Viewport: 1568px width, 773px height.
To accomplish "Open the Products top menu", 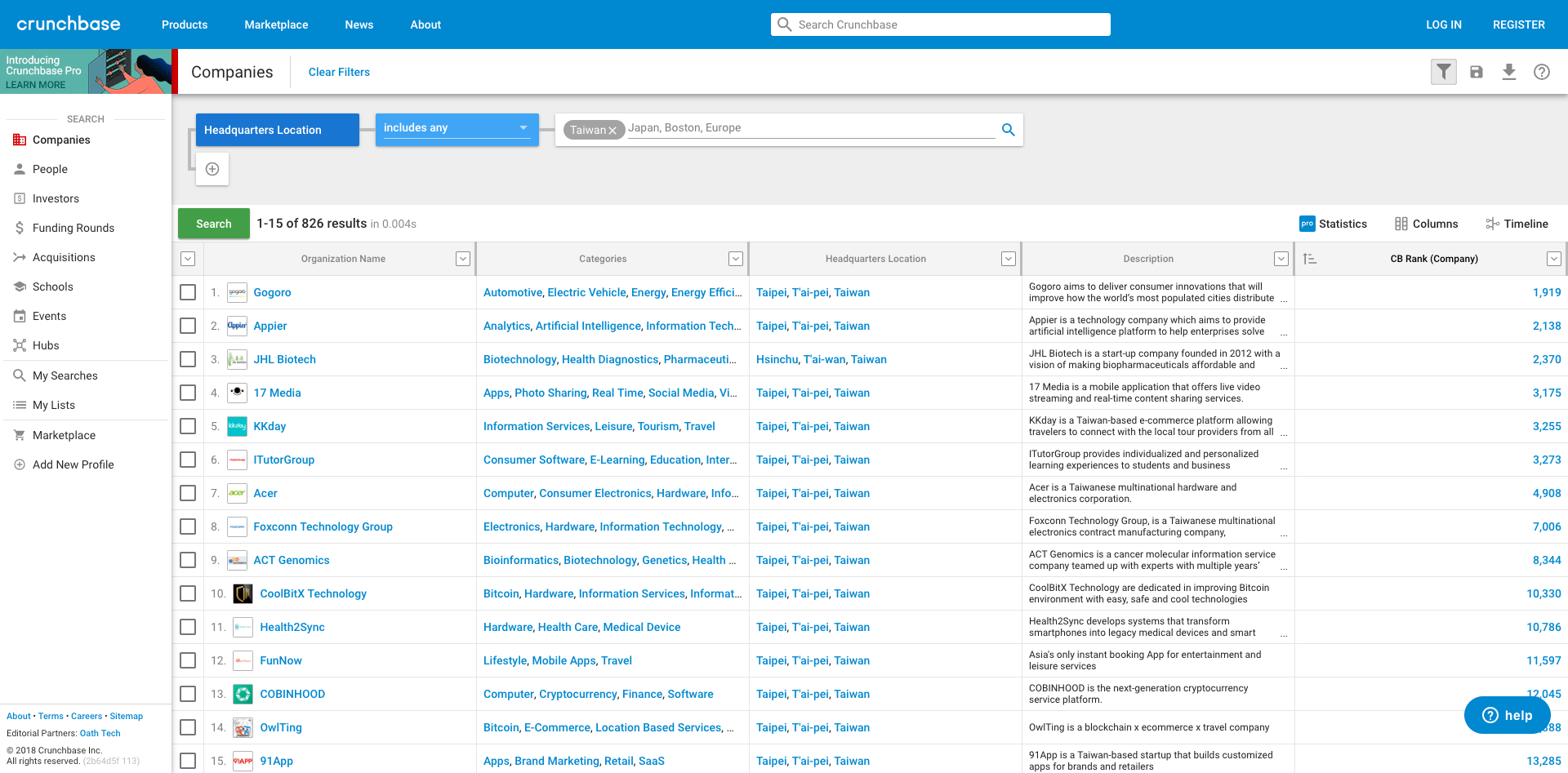I will 185,24.
